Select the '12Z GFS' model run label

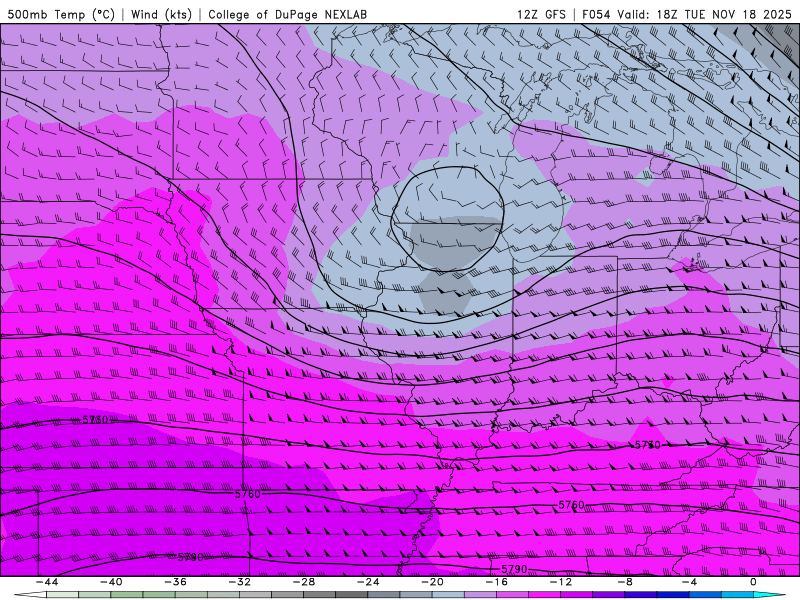coord(541,14)
